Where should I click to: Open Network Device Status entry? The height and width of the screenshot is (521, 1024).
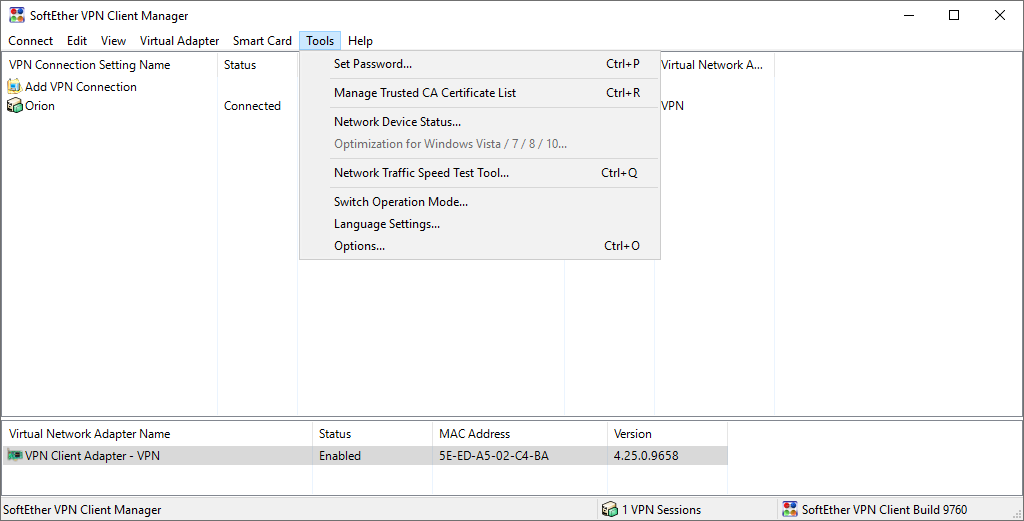click(397, 122)
